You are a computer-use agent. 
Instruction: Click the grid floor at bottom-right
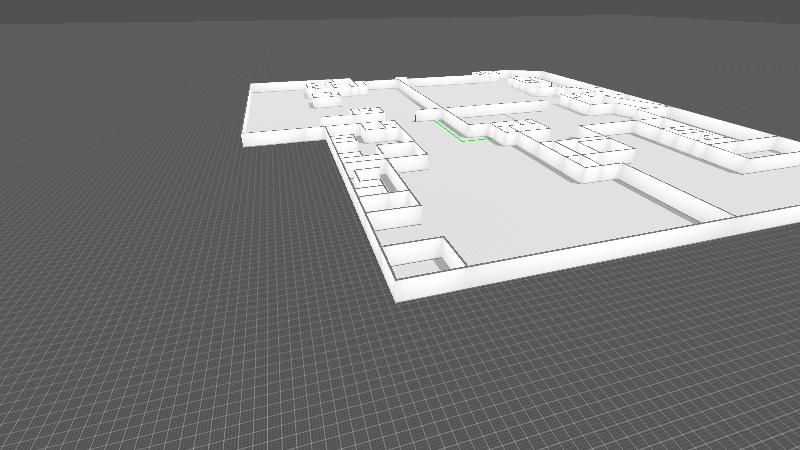[x=650, y=380]
